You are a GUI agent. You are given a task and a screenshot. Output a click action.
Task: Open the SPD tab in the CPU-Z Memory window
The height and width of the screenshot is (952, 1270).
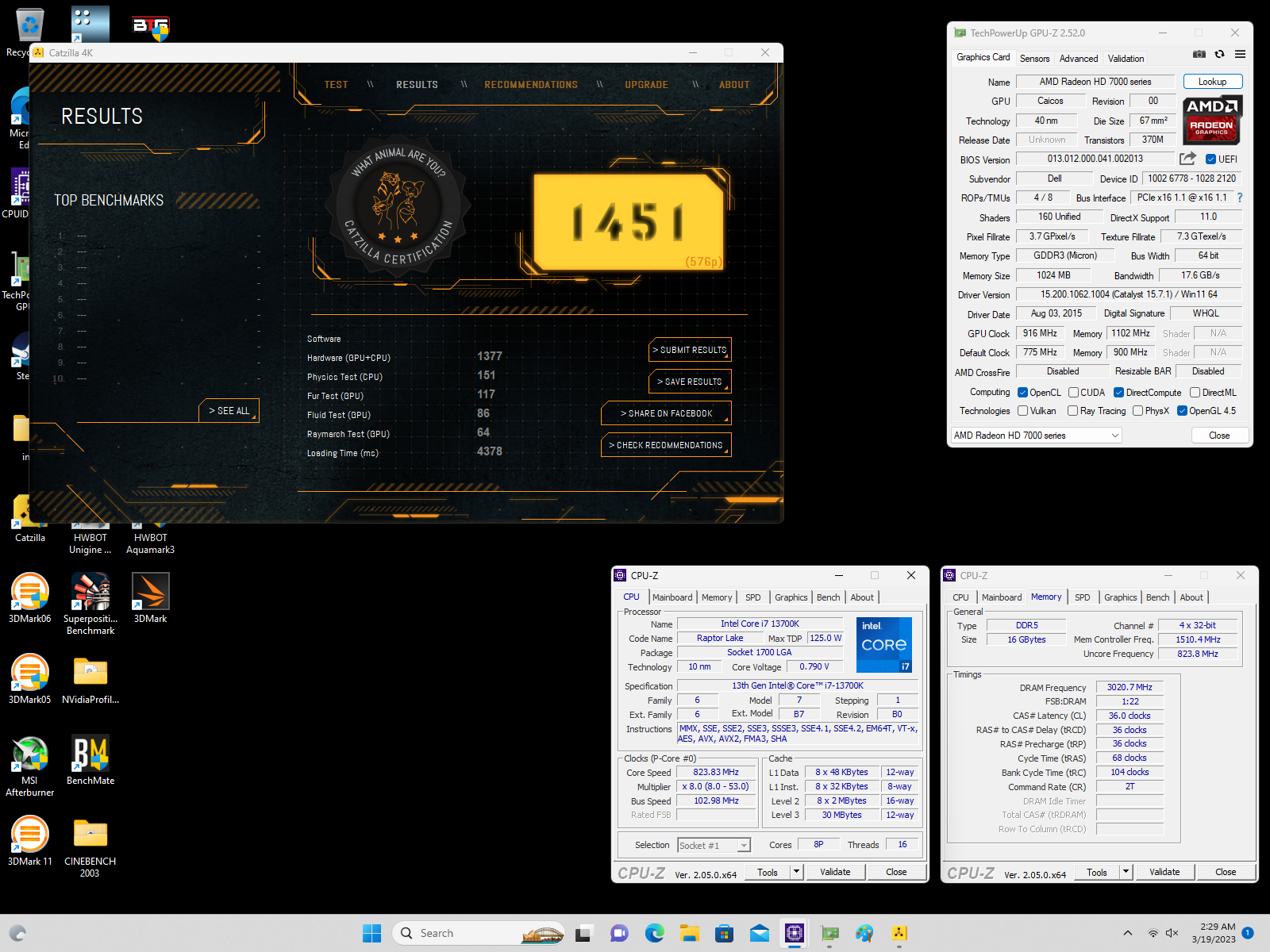coord(1082,597)
